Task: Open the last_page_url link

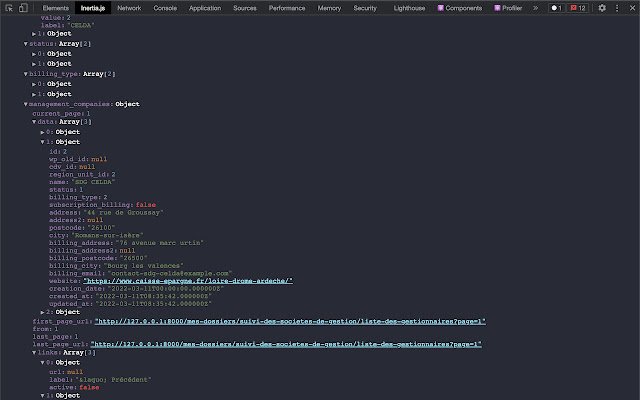Action: 286,344
